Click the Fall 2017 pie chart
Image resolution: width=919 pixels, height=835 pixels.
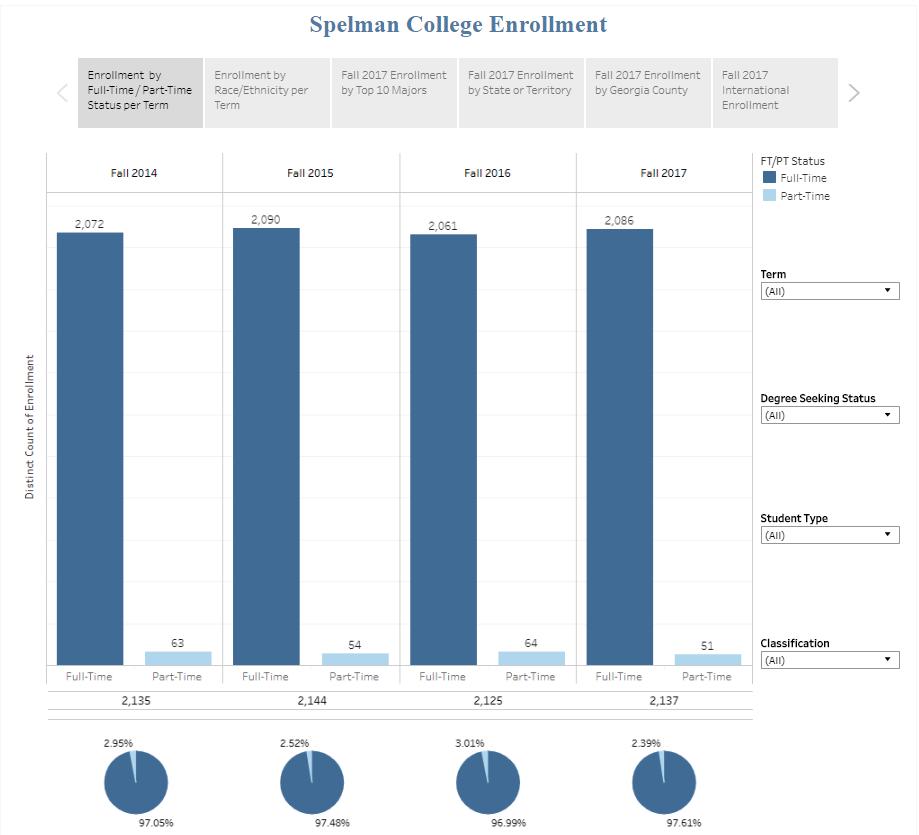[664, 782]
